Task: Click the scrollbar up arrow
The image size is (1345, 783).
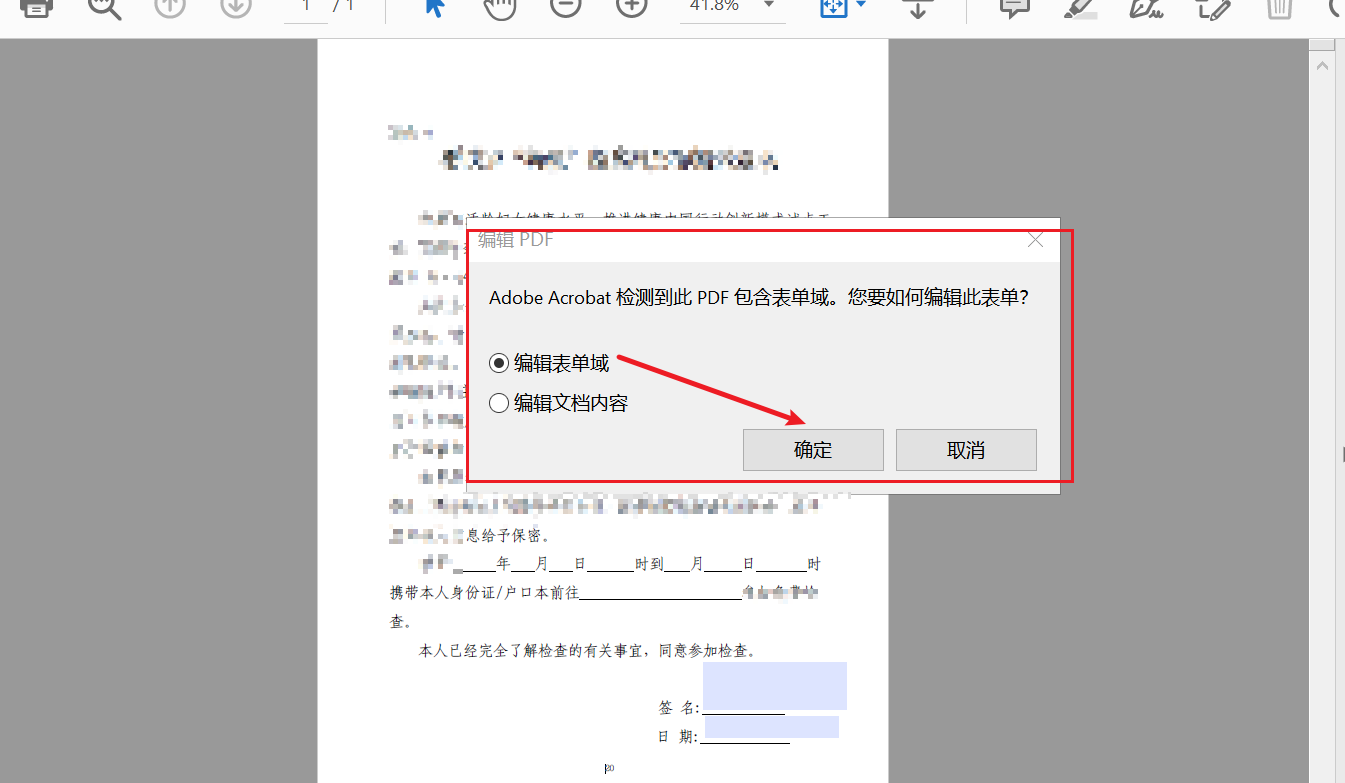Action: coord(1322,65)
